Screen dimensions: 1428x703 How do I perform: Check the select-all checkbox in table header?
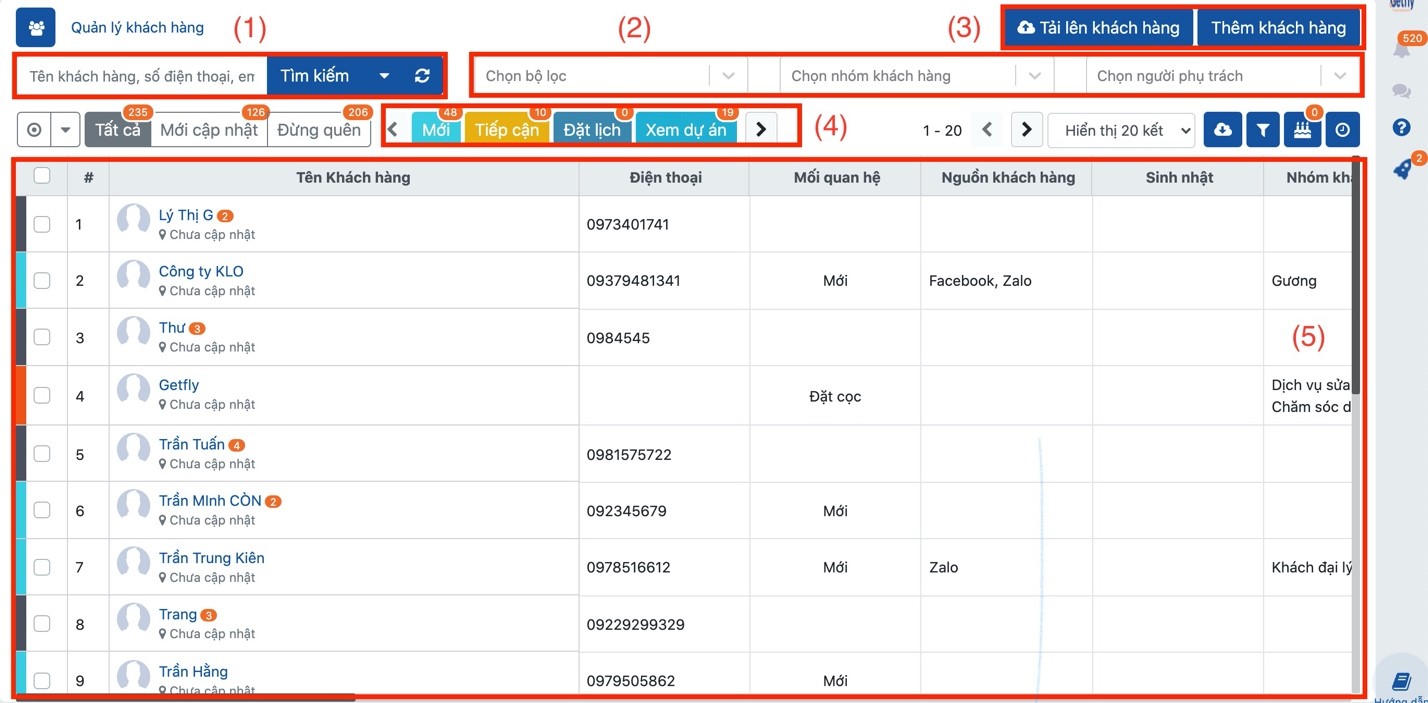pos(42,176)
